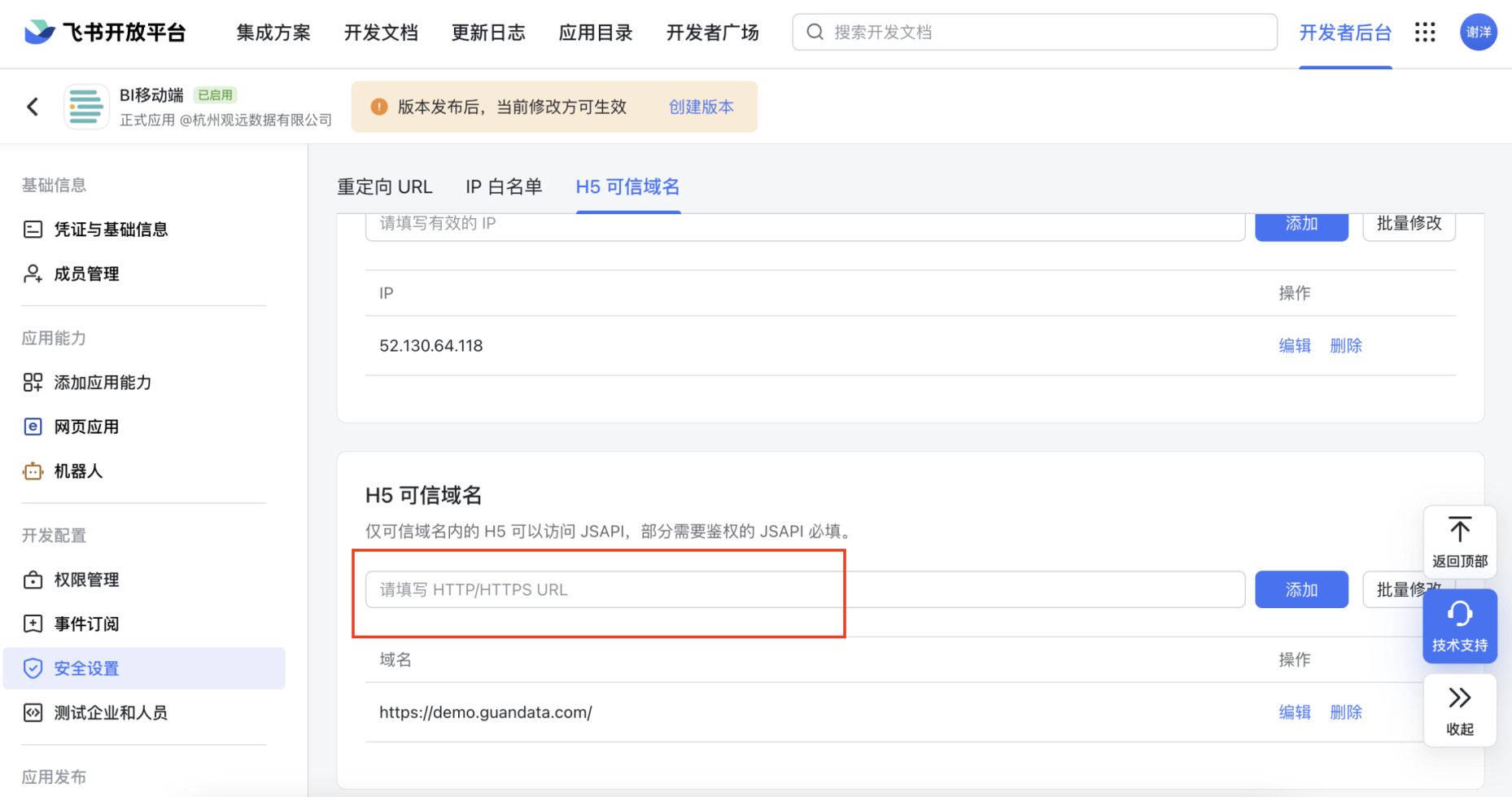Open the app grid launcher icon

[1425, 33]
